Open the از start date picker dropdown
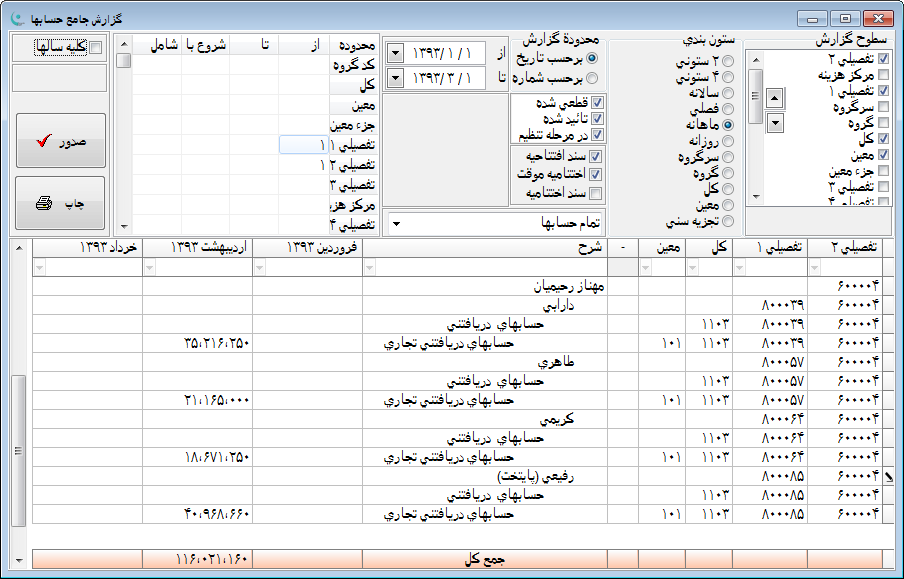This screenshot has height=579, width=904. (396, 52)
